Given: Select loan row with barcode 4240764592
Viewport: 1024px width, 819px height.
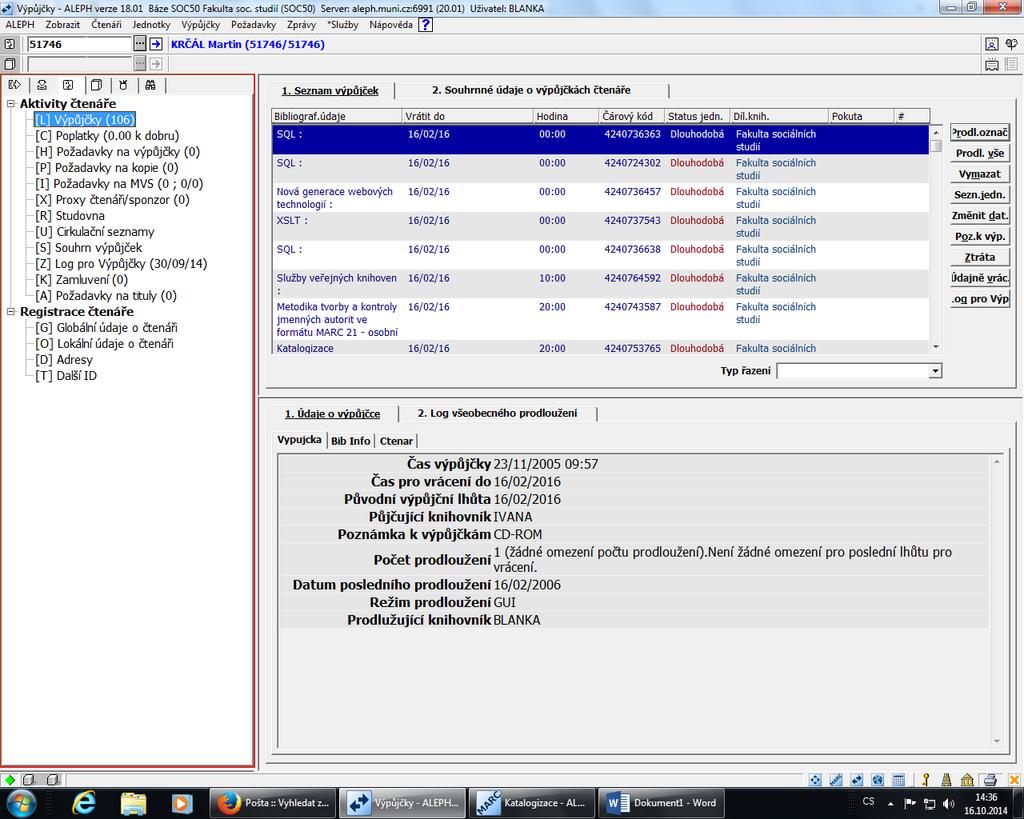Looking at the screenshot, I should click(x=600, y=284).
